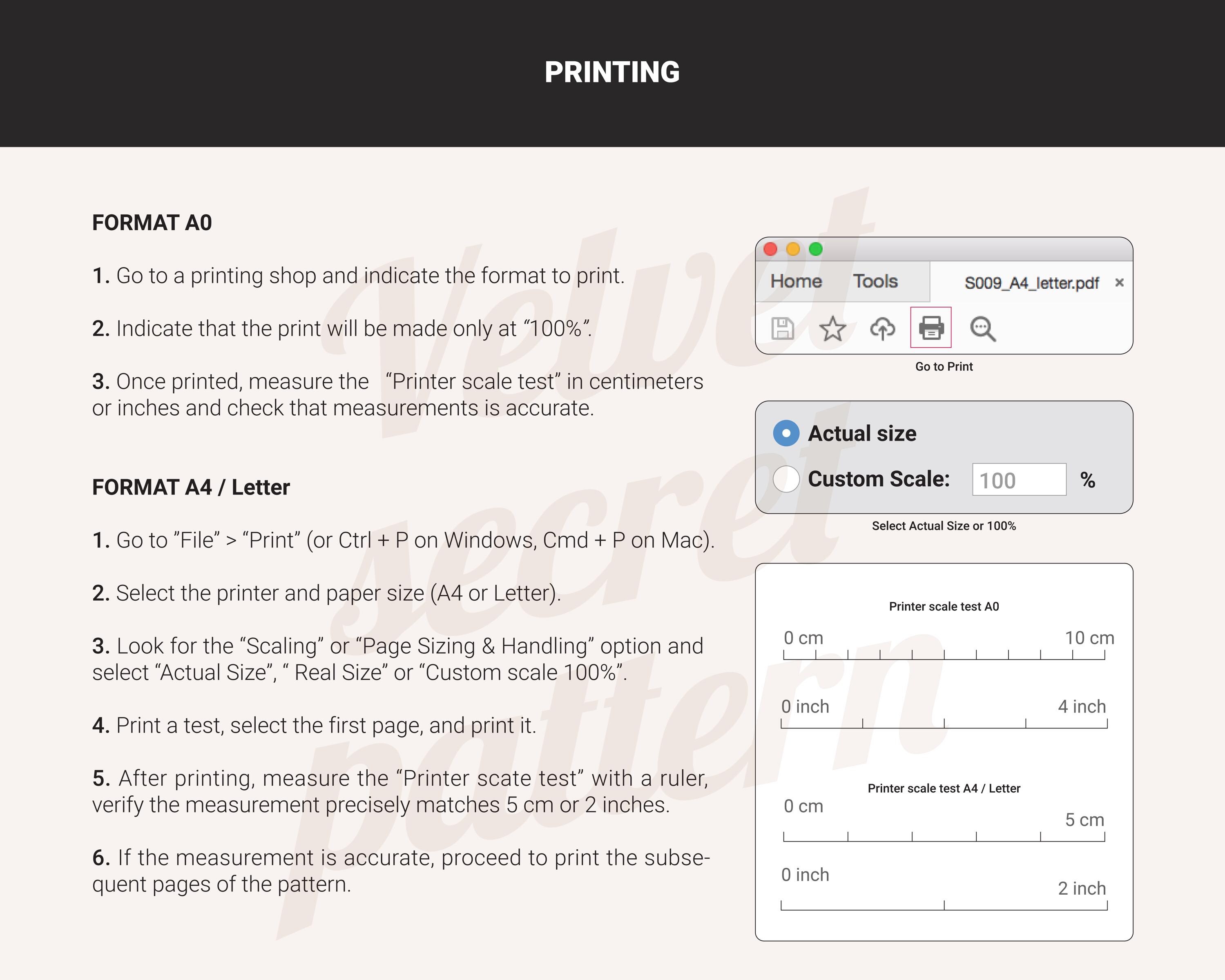This screenshot has width=1225, height=980.
Task: Click the save floppy disk icon
Action: pyautogui.click(x=782, y=328)
